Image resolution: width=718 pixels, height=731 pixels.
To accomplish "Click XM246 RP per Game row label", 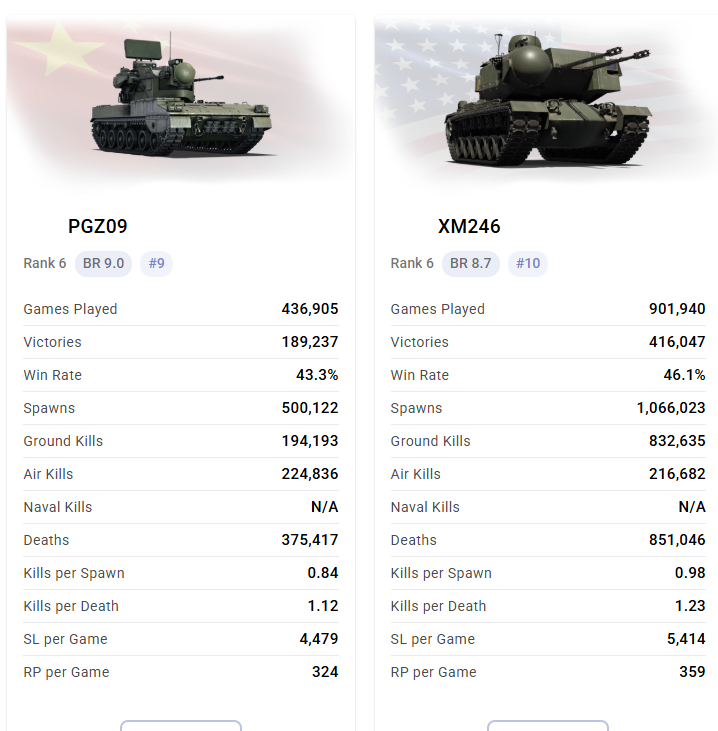I will pyautogui.click(x=434, y=672).
